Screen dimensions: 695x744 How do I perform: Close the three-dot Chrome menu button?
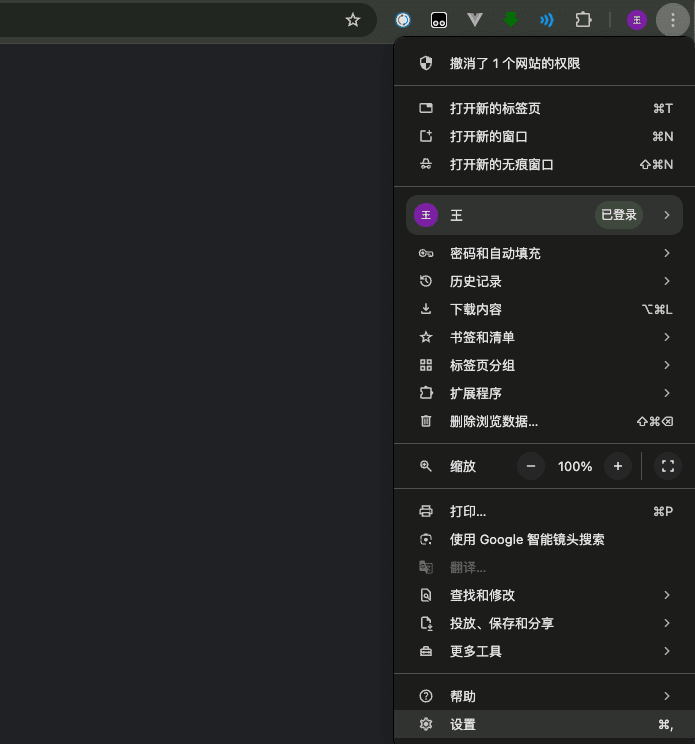tap(673, 20)
